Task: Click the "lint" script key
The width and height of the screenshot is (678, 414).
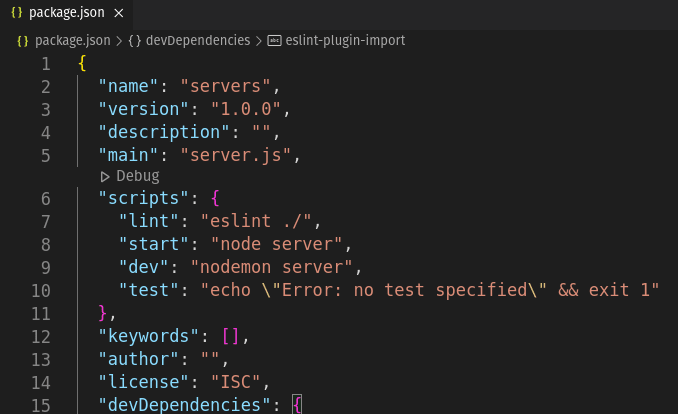Action: [x=148, y=221]
